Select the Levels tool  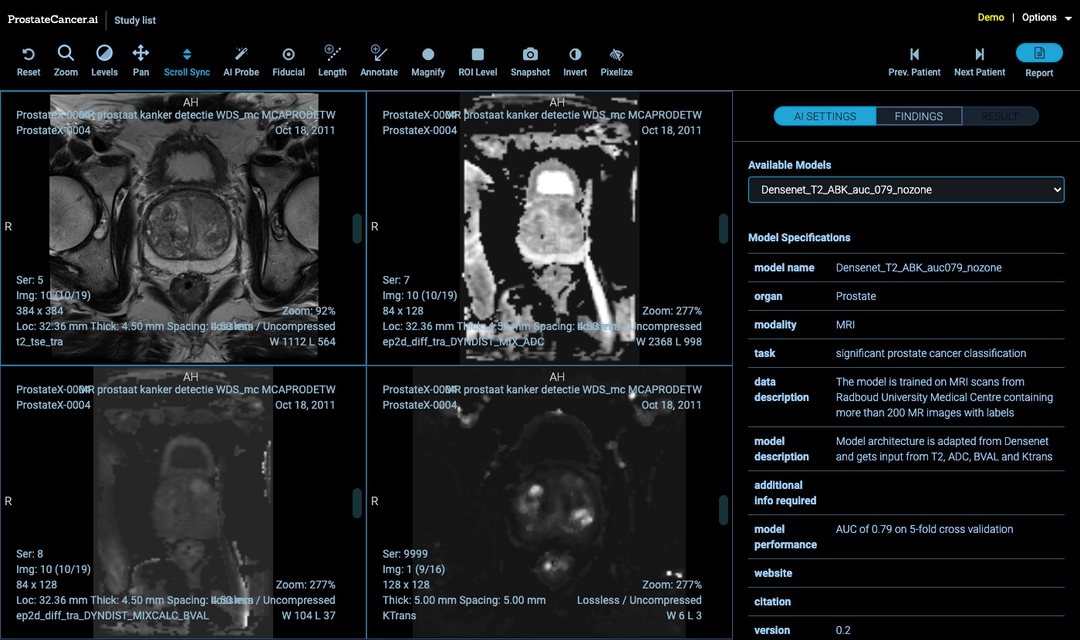(104, 54)
